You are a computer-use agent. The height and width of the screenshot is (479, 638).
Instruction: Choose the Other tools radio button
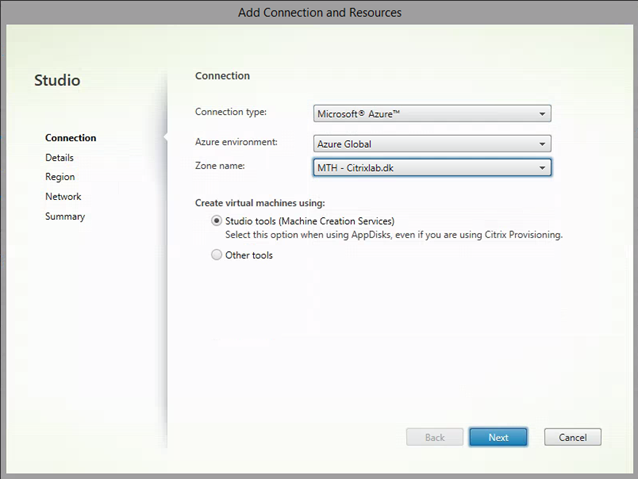pyautogui.click(x=216, y=255)
